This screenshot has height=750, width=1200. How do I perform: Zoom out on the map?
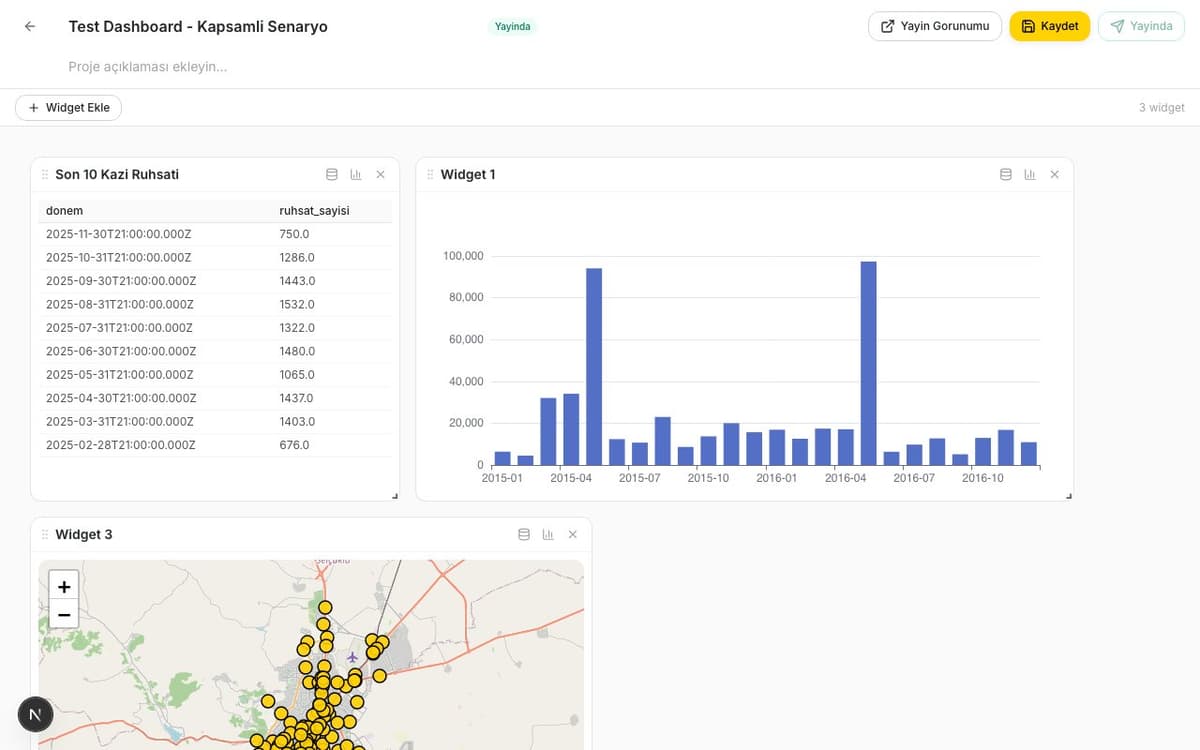tap(64, 614)
